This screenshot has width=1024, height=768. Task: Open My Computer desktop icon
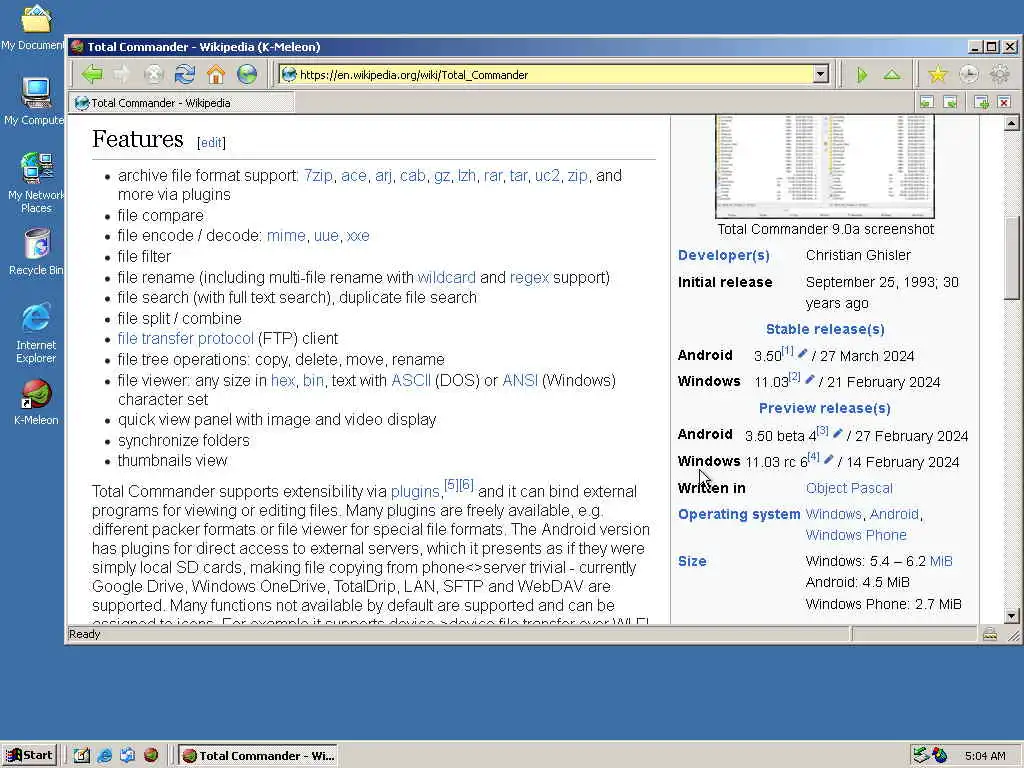click(36, 101)
